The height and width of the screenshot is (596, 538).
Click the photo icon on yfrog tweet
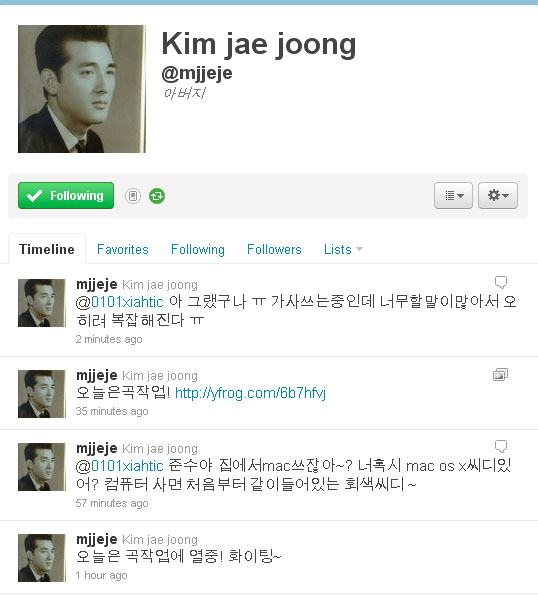coord(500,375)
